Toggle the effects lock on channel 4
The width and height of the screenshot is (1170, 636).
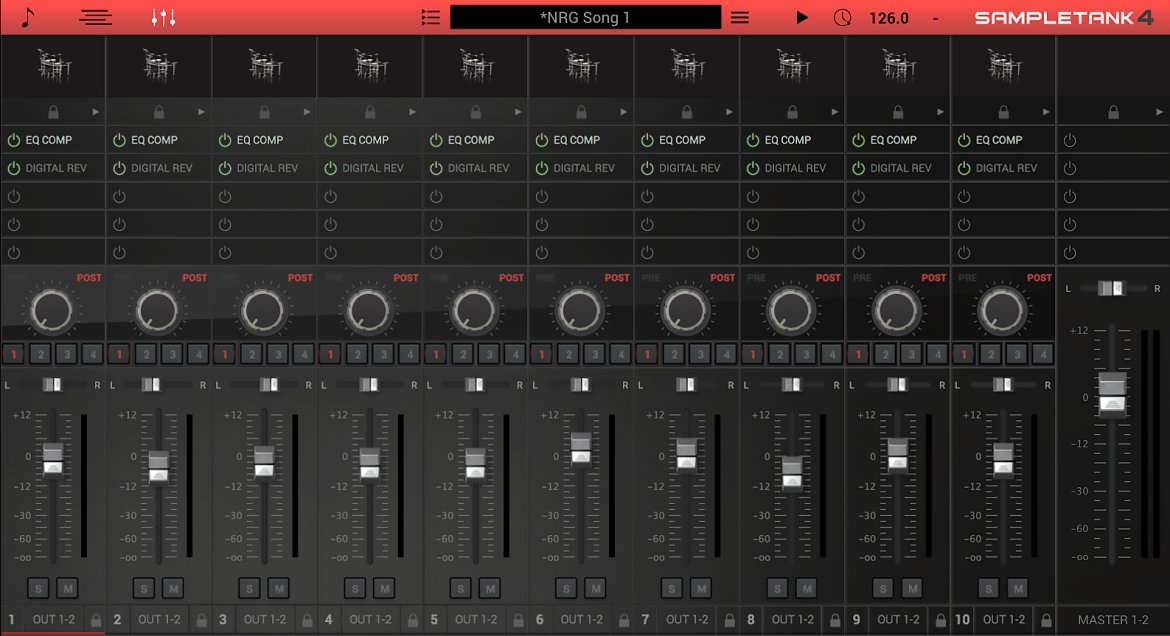[x=370, y=112]
